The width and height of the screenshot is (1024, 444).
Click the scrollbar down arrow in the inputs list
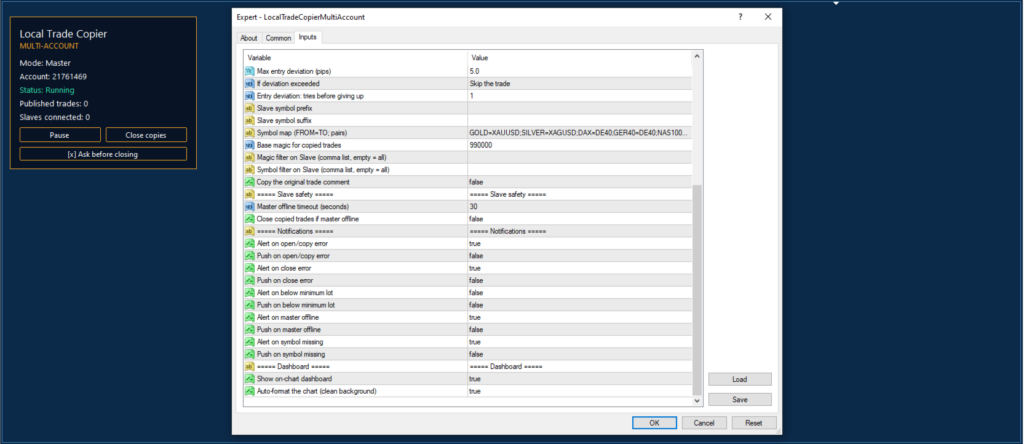(697, 400)
